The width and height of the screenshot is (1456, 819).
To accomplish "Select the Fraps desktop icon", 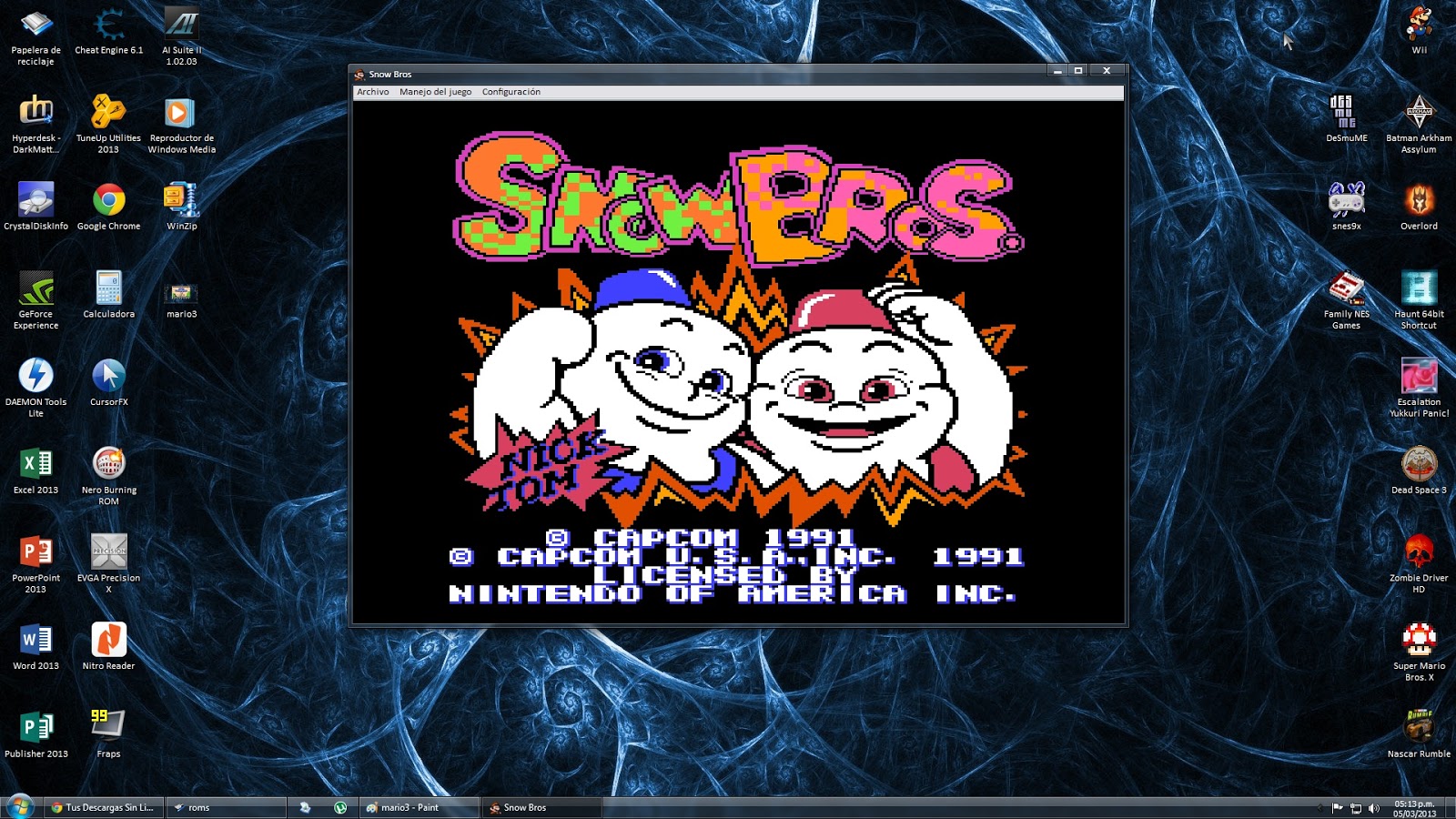I will pyautogui.click(x=109, y=735).
